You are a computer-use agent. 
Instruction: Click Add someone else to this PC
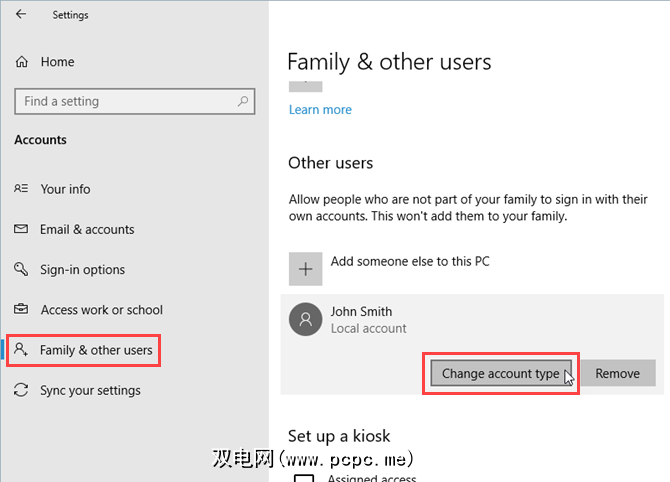410,262
